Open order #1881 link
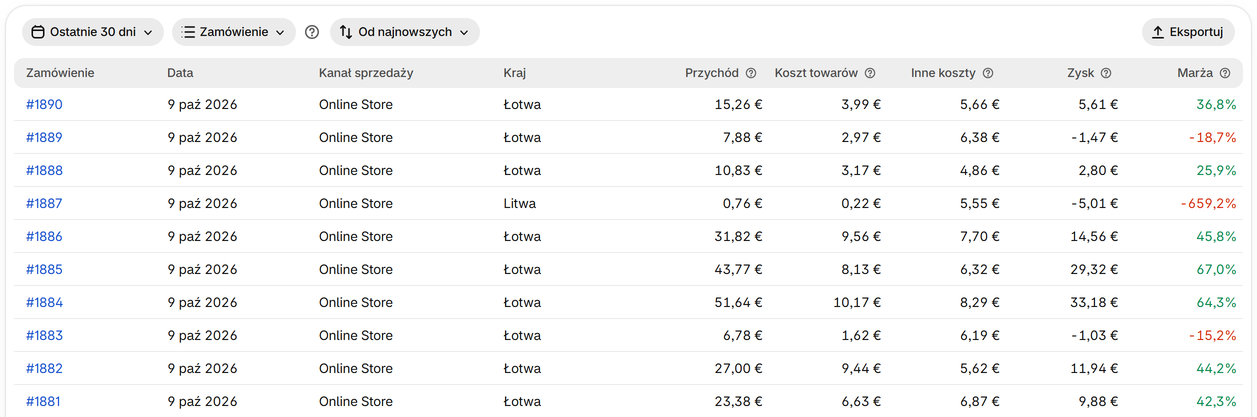This screenshot has width=1257, height=417. 44,401
